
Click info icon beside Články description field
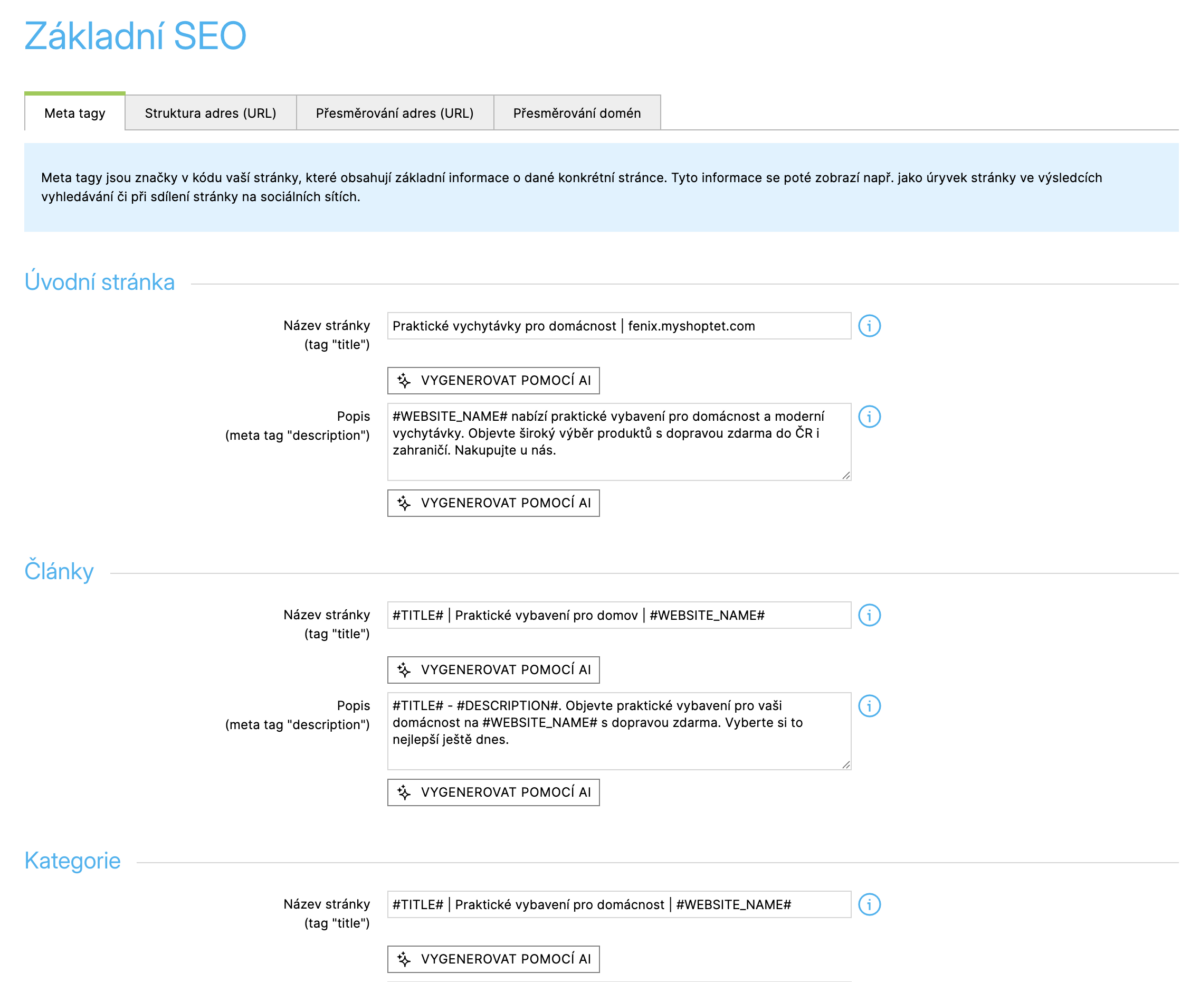point(870,705)
